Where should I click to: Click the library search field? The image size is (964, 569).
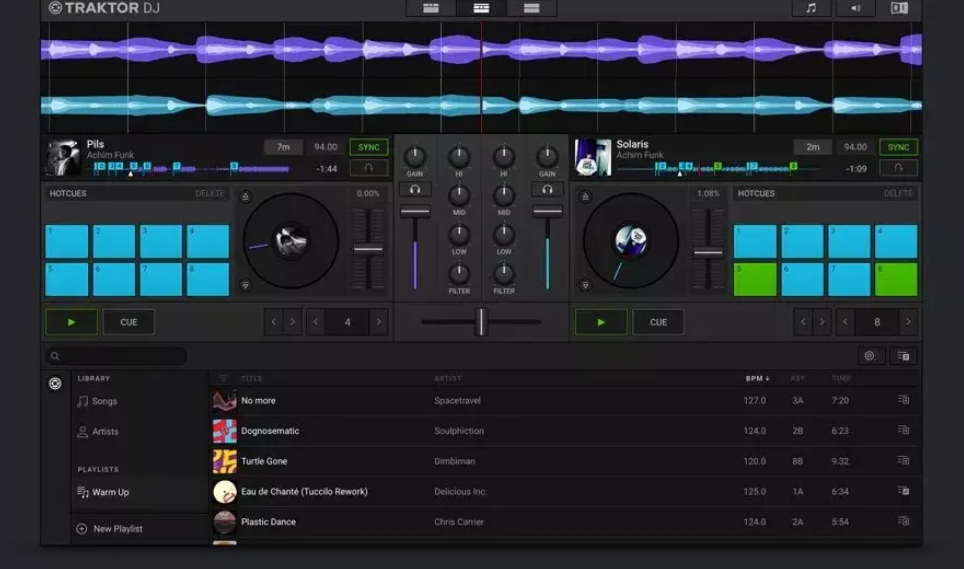[116, 356]
